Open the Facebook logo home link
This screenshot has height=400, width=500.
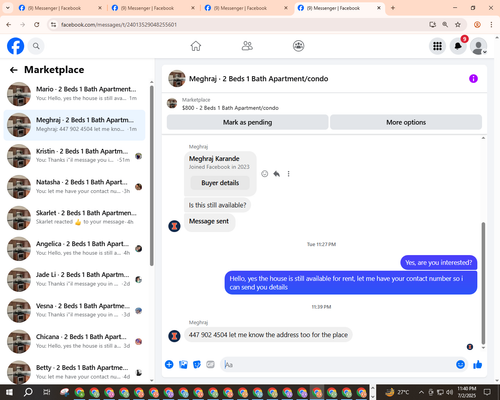(x=16, y=46)
